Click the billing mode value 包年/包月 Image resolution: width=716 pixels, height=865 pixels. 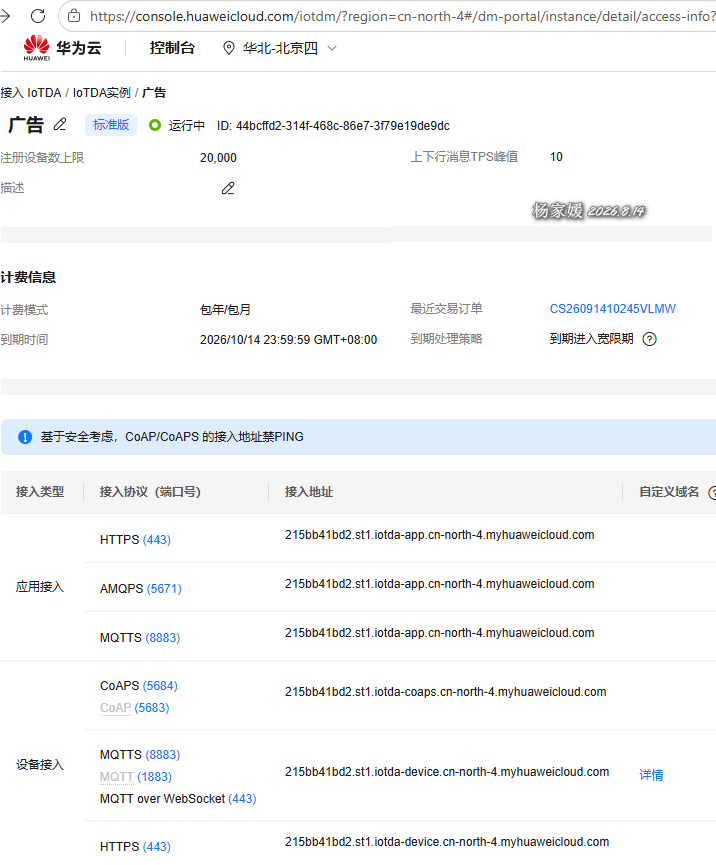pyautogui.click(x=225, y=309)
